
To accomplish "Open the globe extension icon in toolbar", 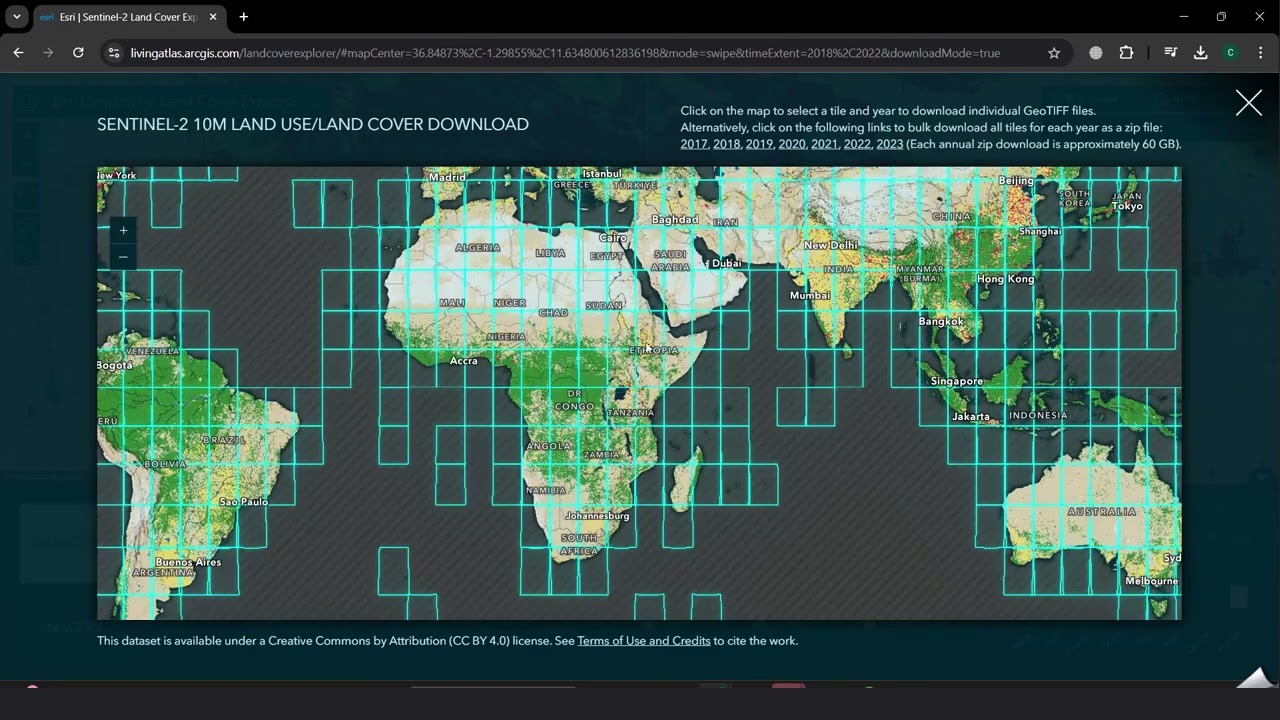I will 1096,53.
